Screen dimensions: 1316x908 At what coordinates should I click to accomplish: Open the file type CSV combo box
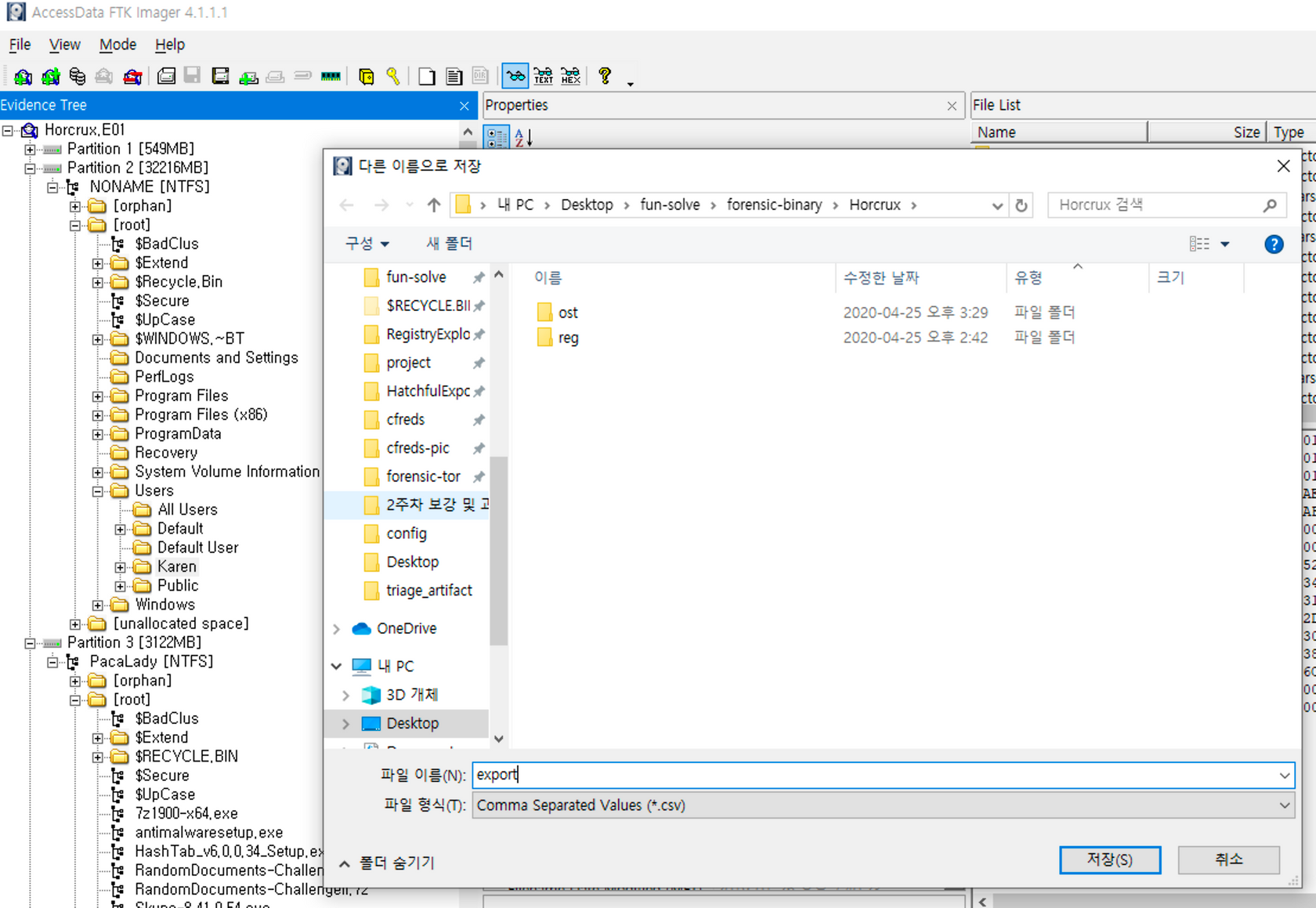click(x=883, y=805)
